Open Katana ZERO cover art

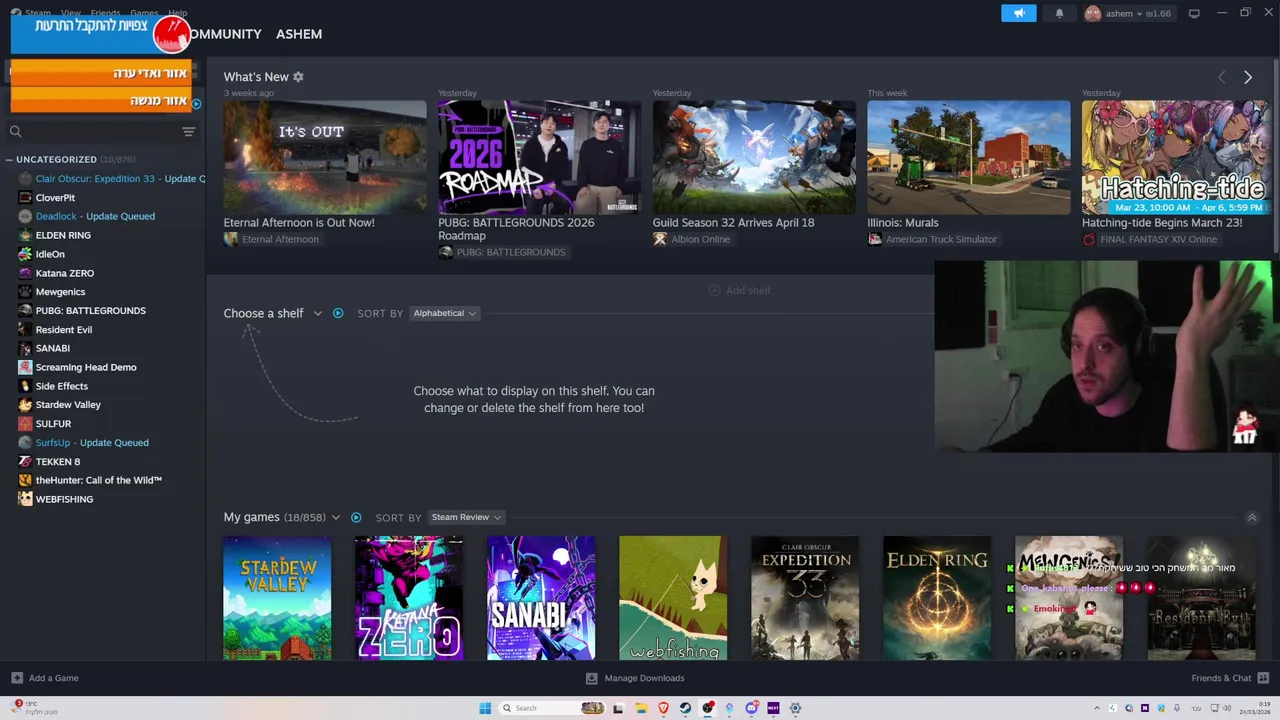(409, 598)
